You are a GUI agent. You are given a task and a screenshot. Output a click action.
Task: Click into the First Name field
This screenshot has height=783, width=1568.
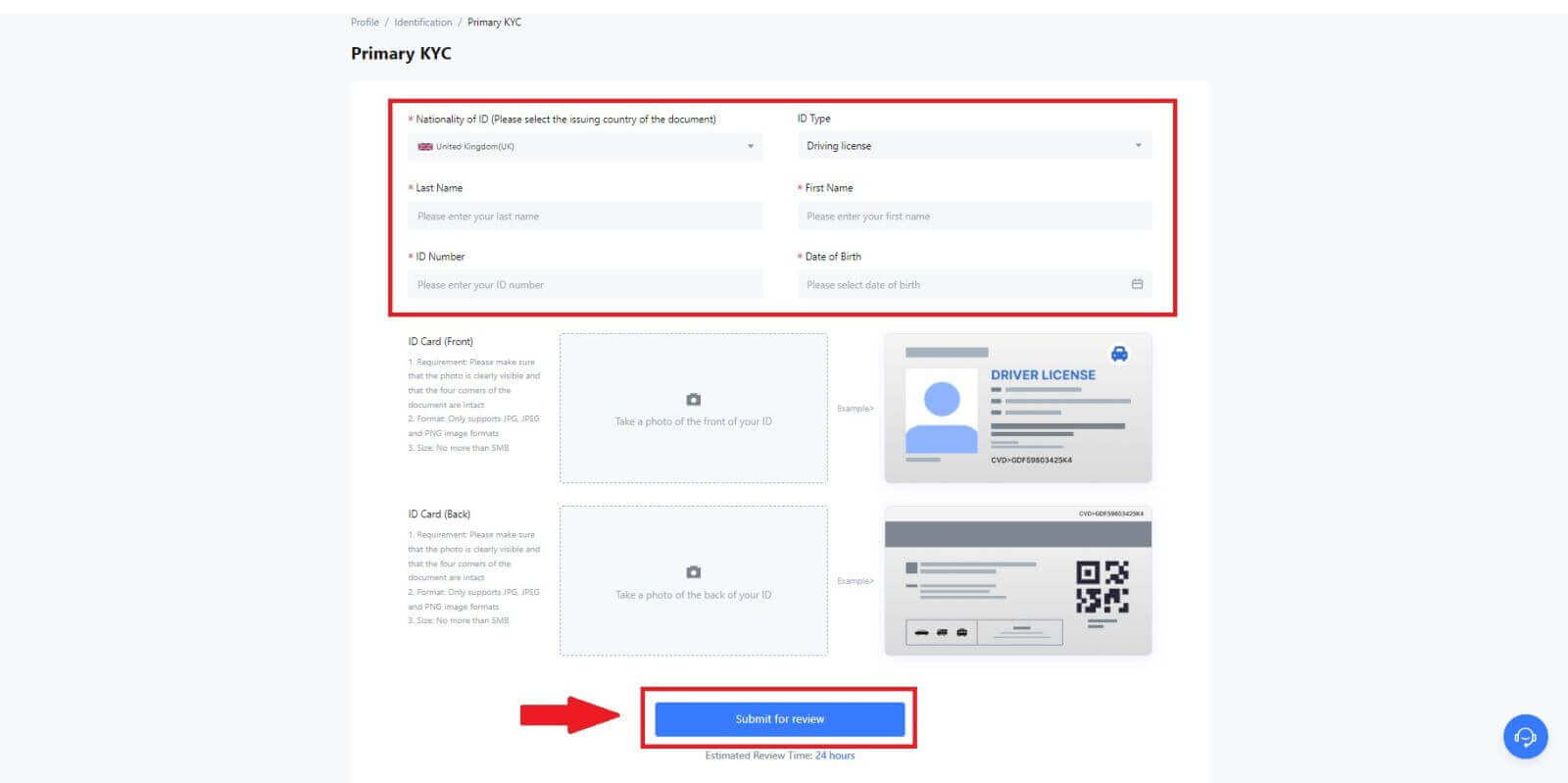[974, 217]
